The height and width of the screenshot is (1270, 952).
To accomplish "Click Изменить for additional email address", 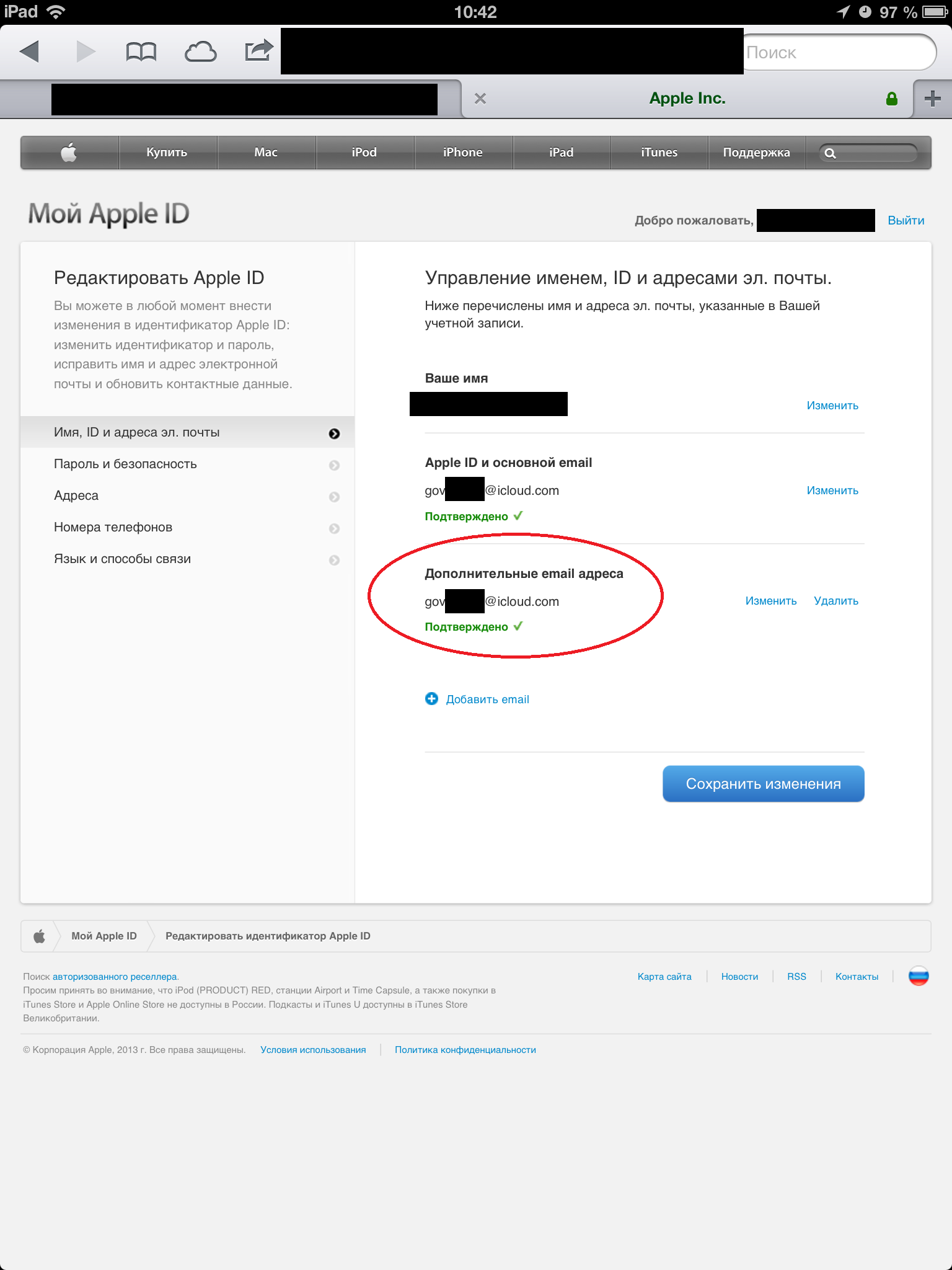I will coord(771,601).
